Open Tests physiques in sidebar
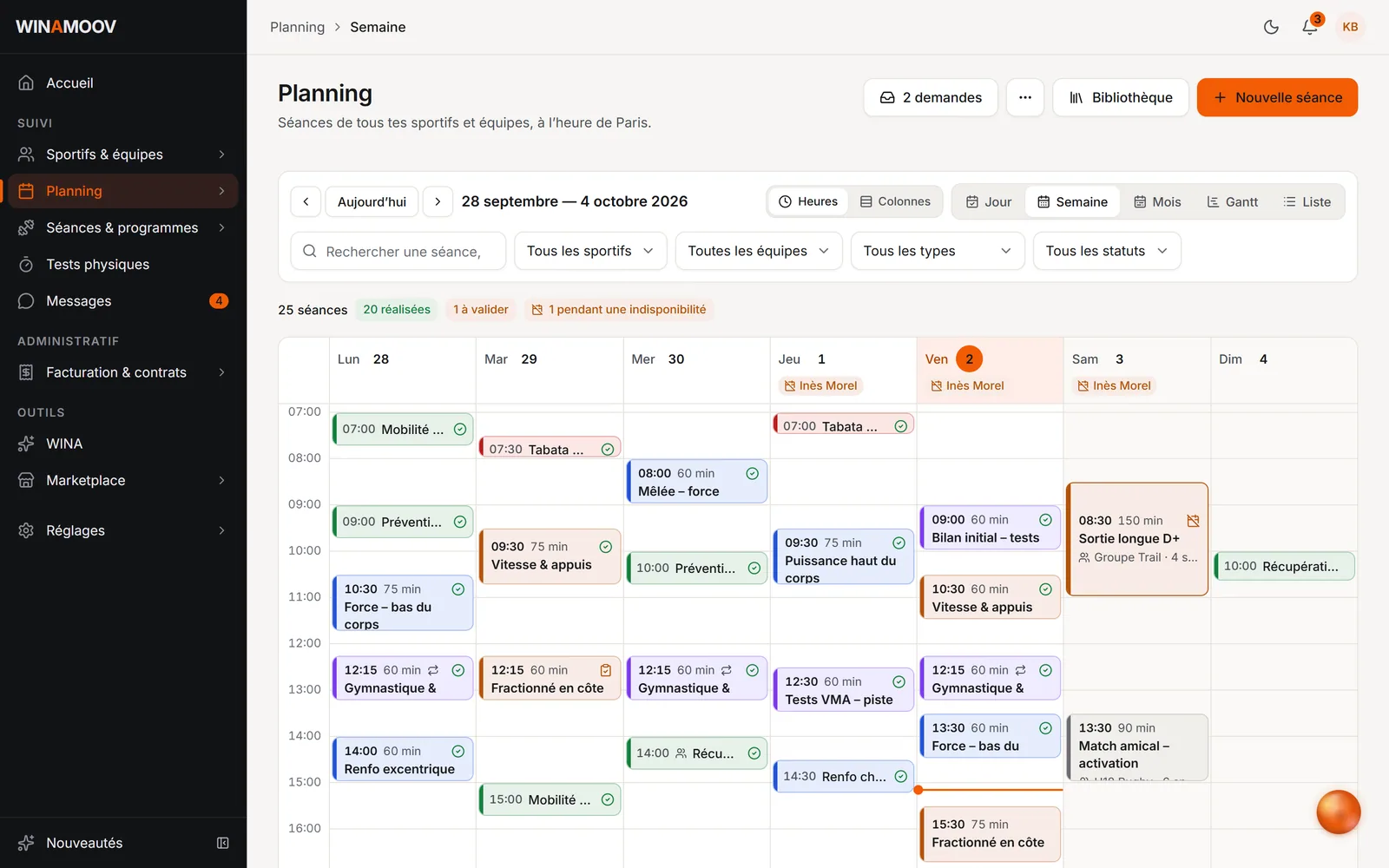This screenshot has height=868, width=1389. point(123,264)
